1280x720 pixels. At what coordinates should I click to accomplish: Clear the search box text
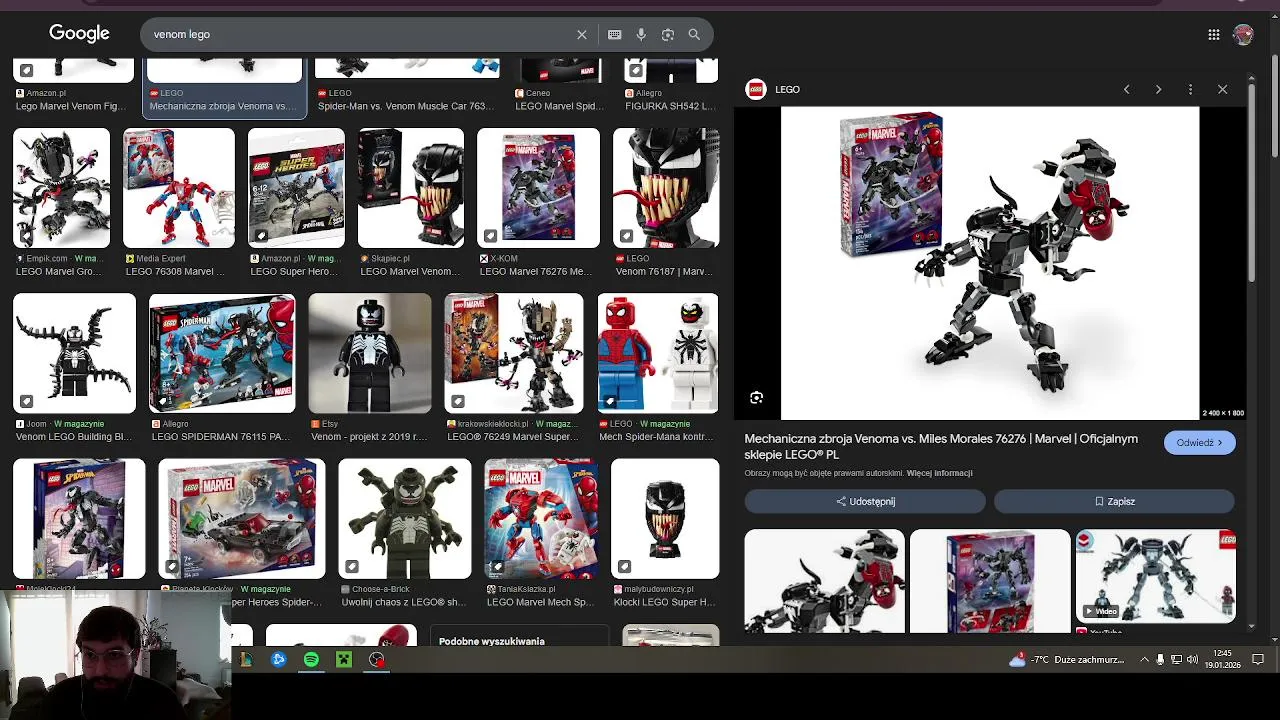582,34
